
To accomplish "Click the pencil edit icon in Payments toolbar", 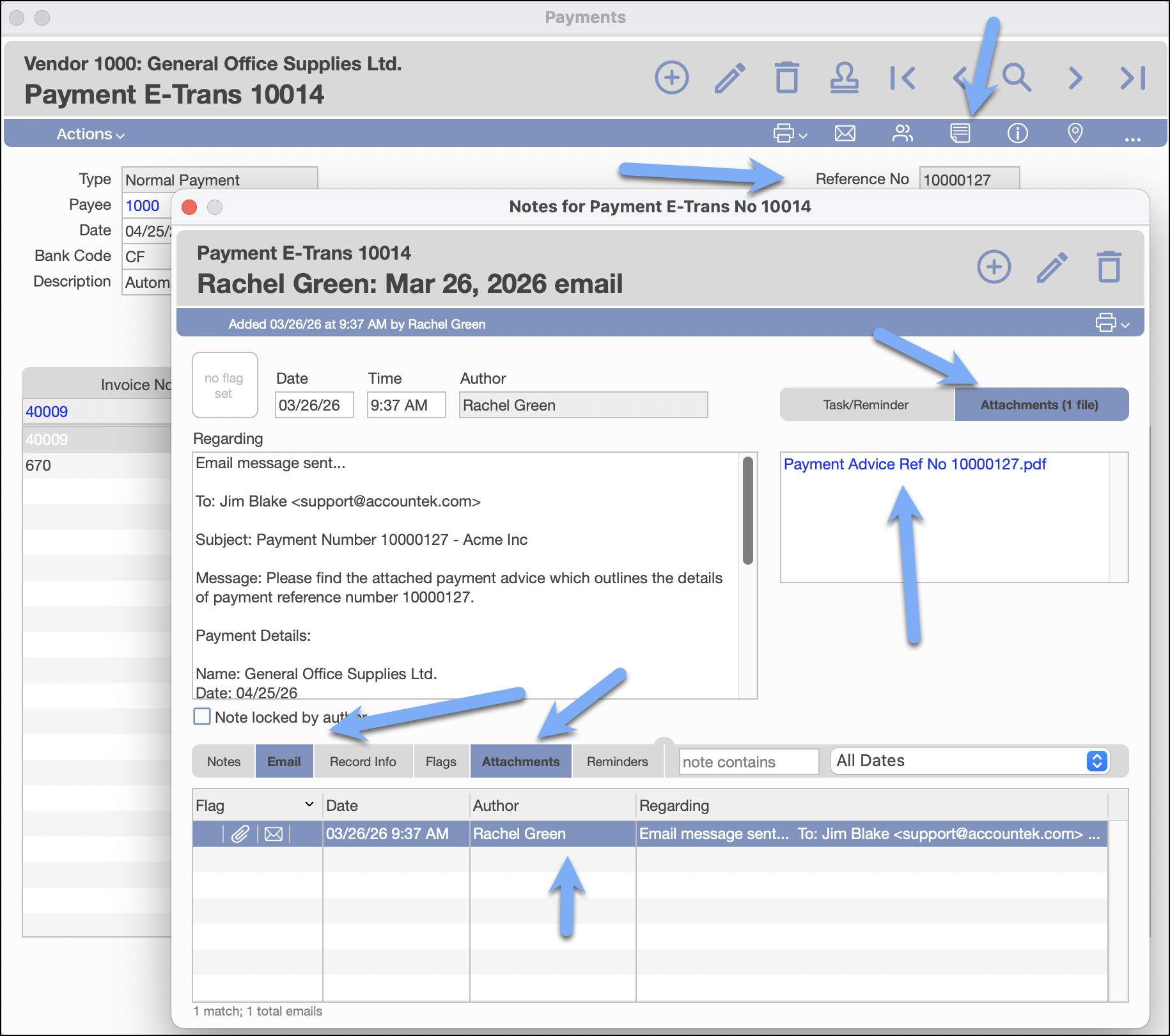I will (x=729, y=78).
